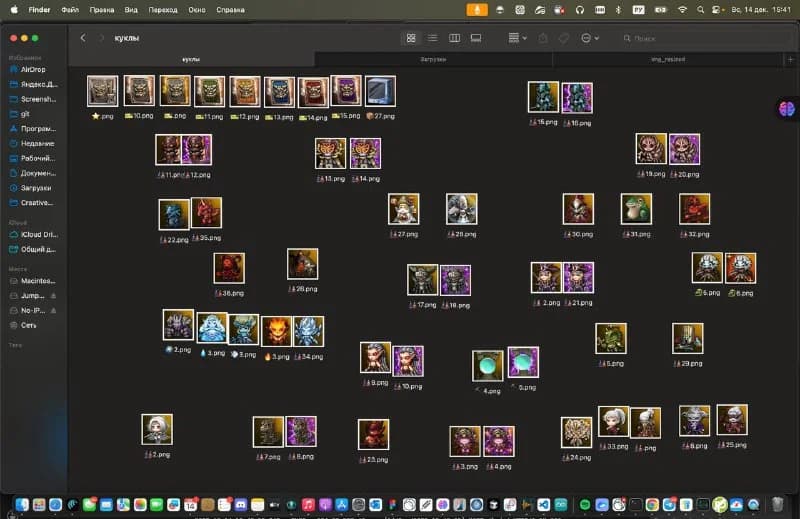Open the Справка menu
The image size is (800, 519).
click(230, 10)
